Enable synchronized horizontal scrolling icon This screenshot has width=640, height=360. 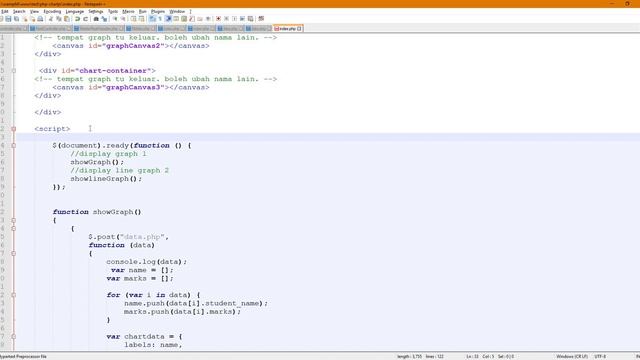pyautogui.click(x=141, y=19)
